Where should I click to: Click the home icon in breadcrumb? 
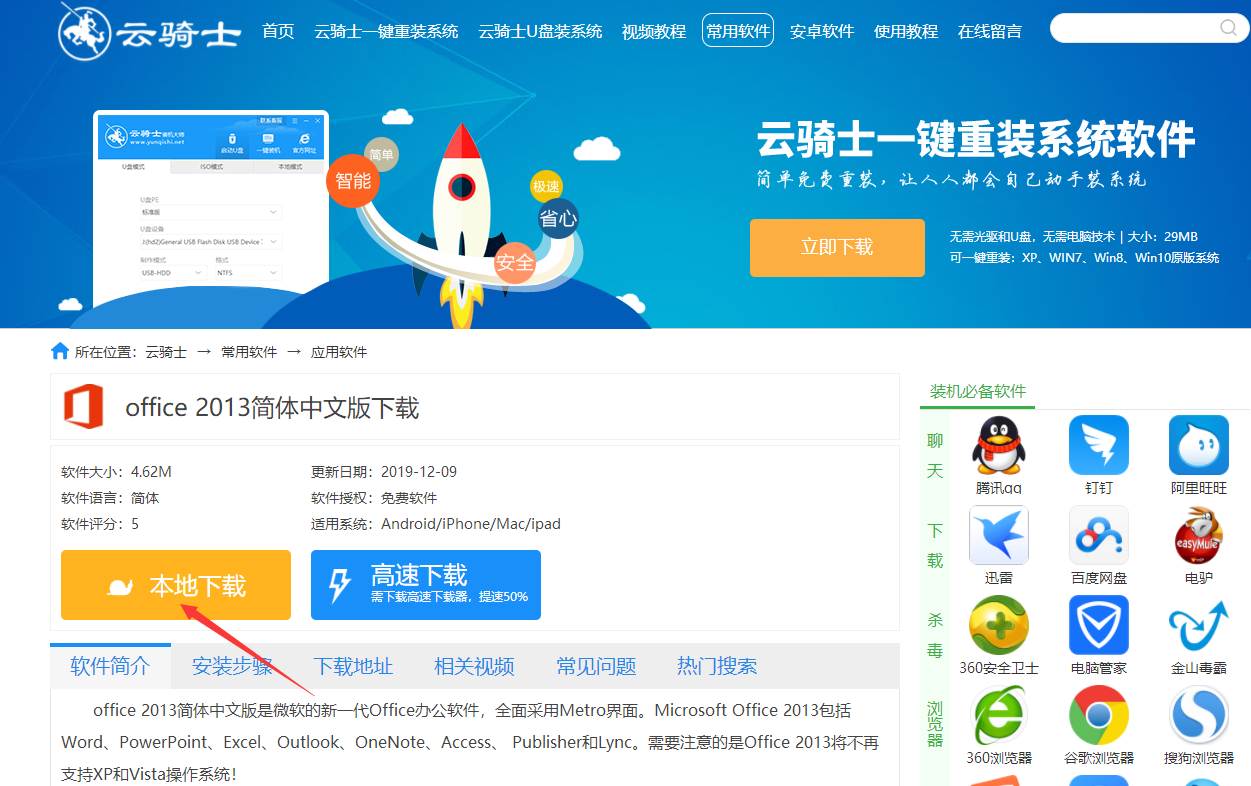click(x=60, y=351)
